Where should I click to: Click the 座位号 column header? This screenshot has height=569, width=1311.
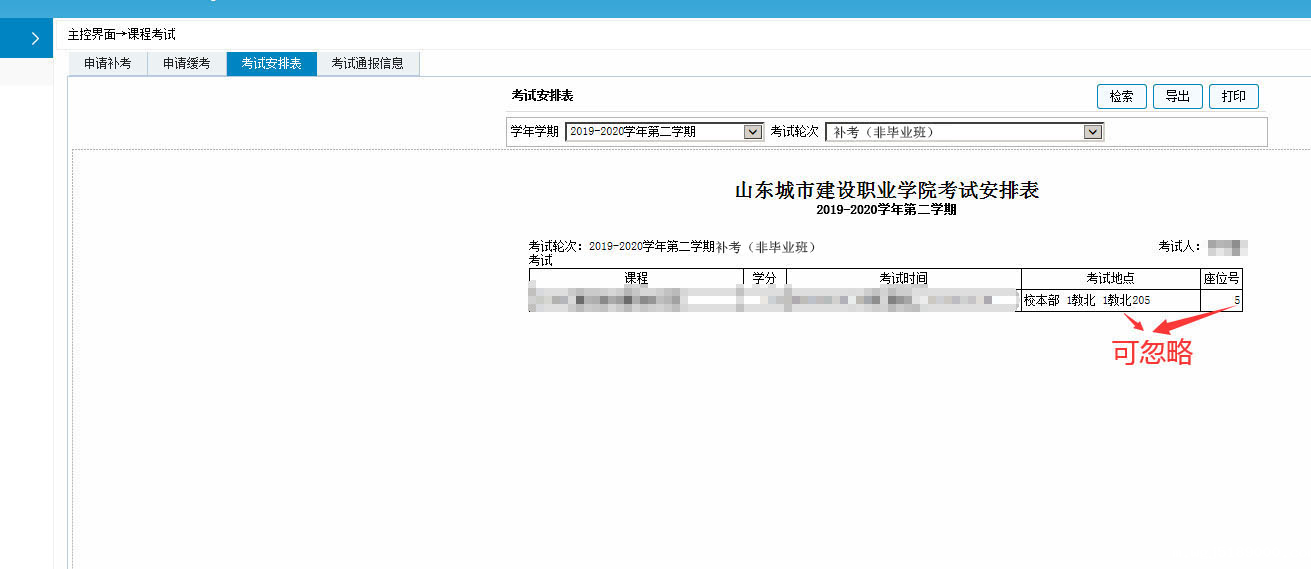[x=1221, y=278]
